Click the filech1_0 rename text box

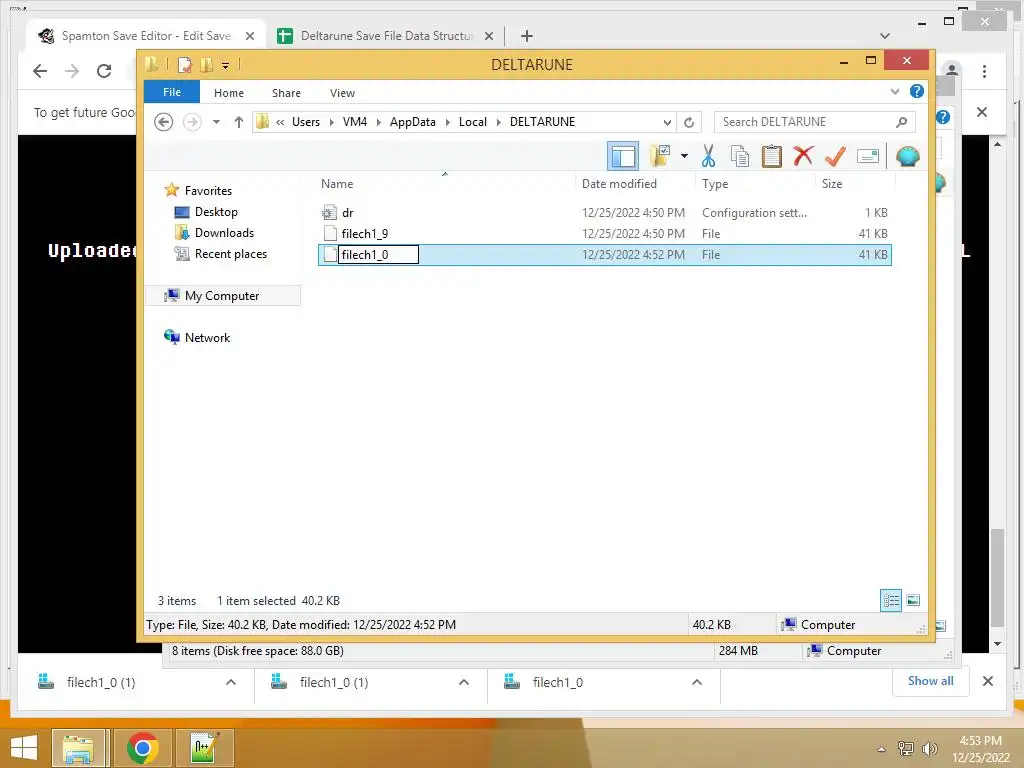[x=378, y=255]
